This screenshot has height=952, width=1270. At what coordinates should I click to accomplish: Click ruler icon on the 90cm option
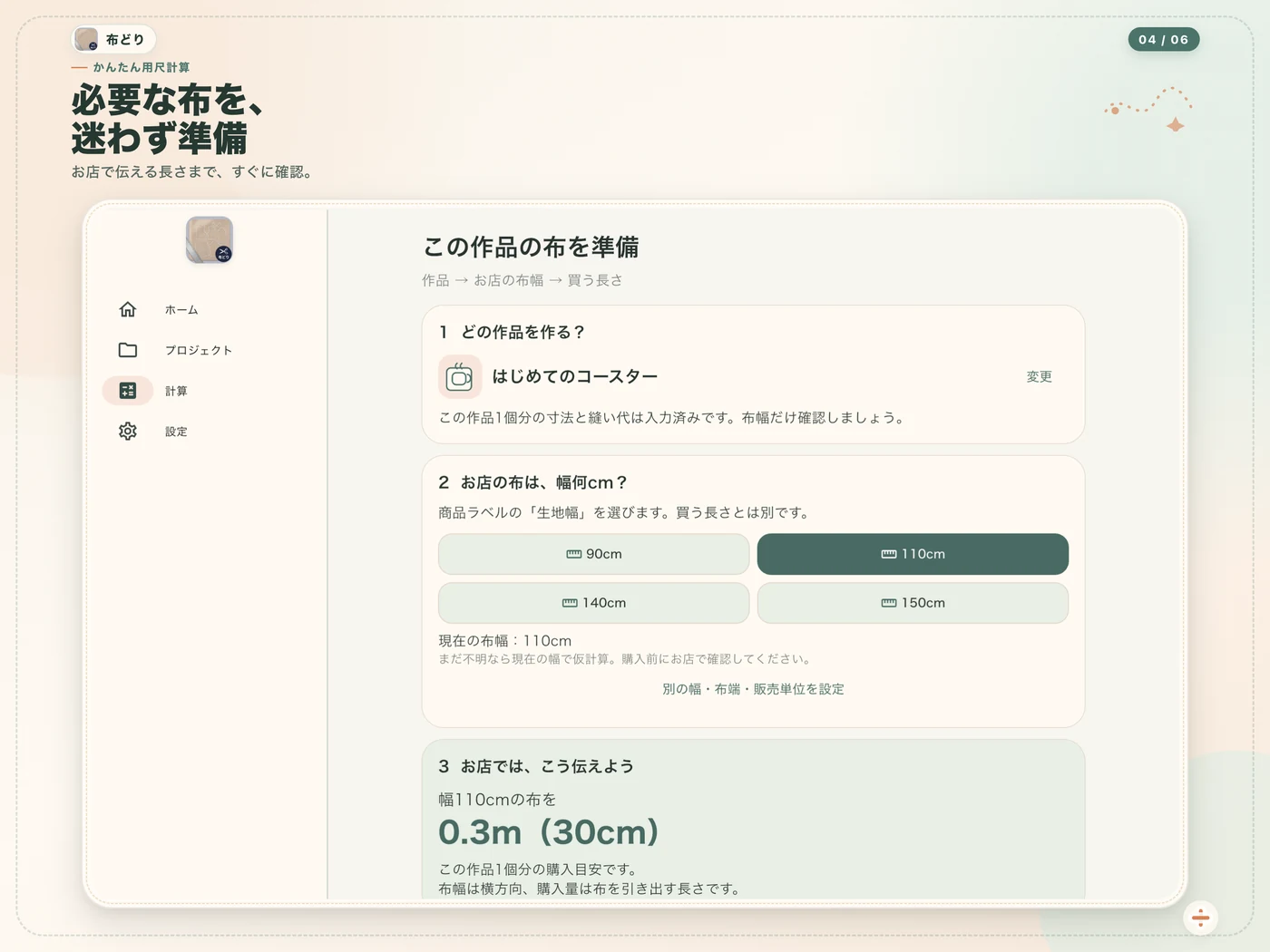click(x=574, y=554)
